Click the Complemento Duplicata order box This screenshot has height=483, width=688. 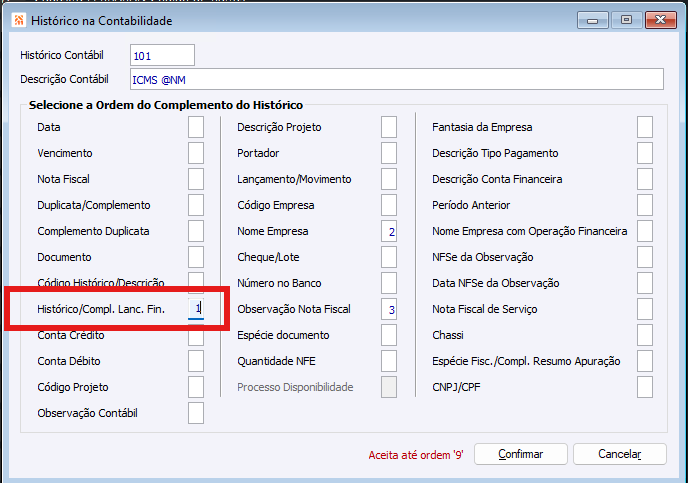(x=196, y=231)
